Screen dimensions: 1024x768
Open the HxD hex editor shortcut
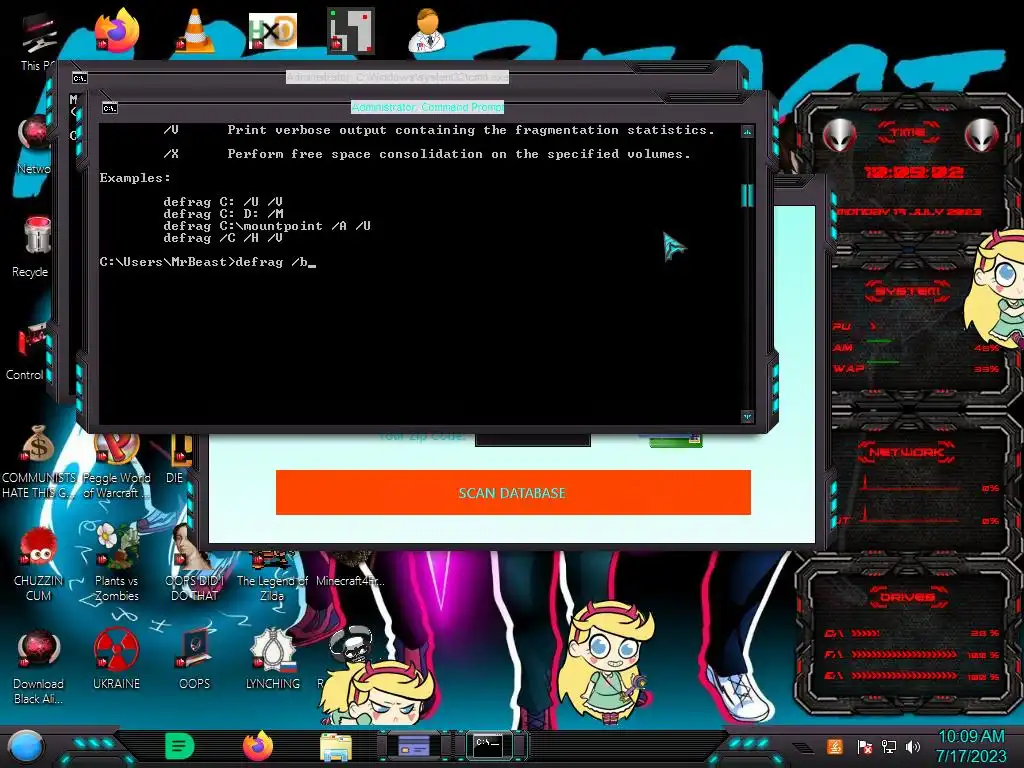click(272, 31)
